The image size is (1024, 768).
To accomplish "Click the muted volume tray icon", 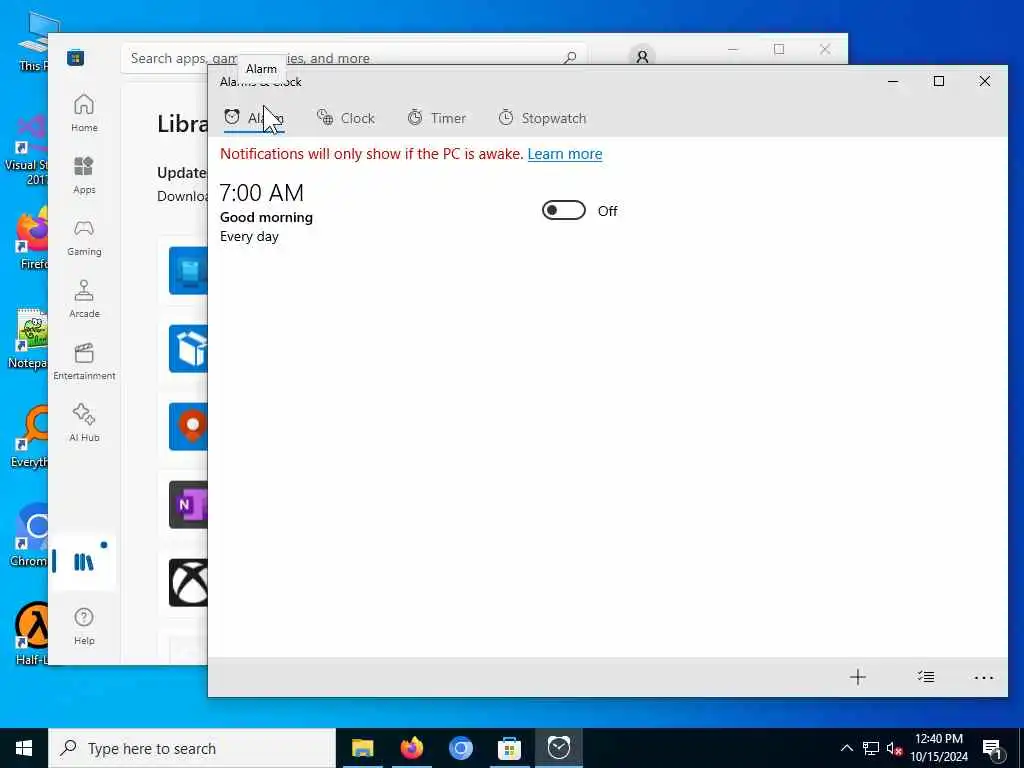I will point(894,748).
